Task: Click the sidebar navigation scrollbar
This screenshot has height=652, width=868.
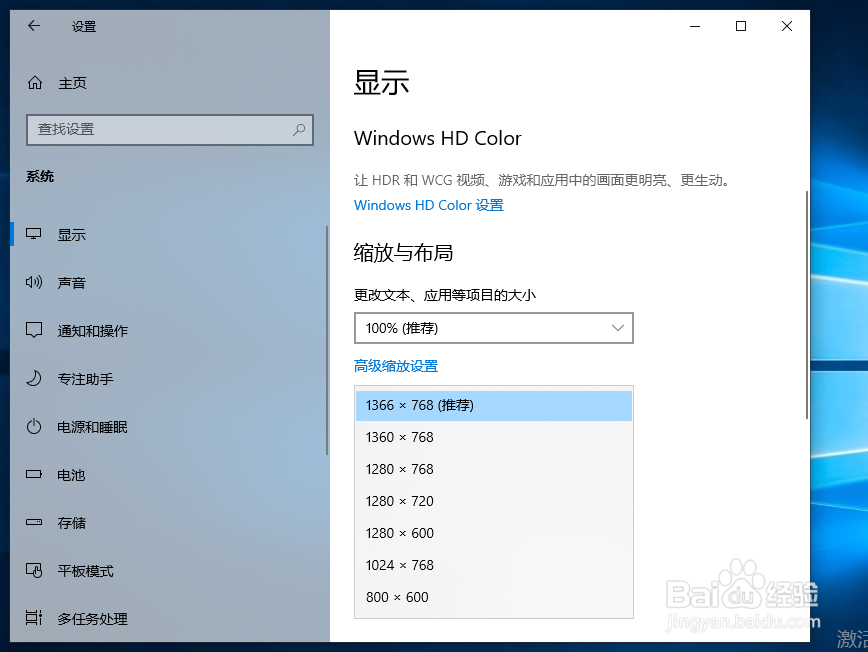Action: click(327, 340)
